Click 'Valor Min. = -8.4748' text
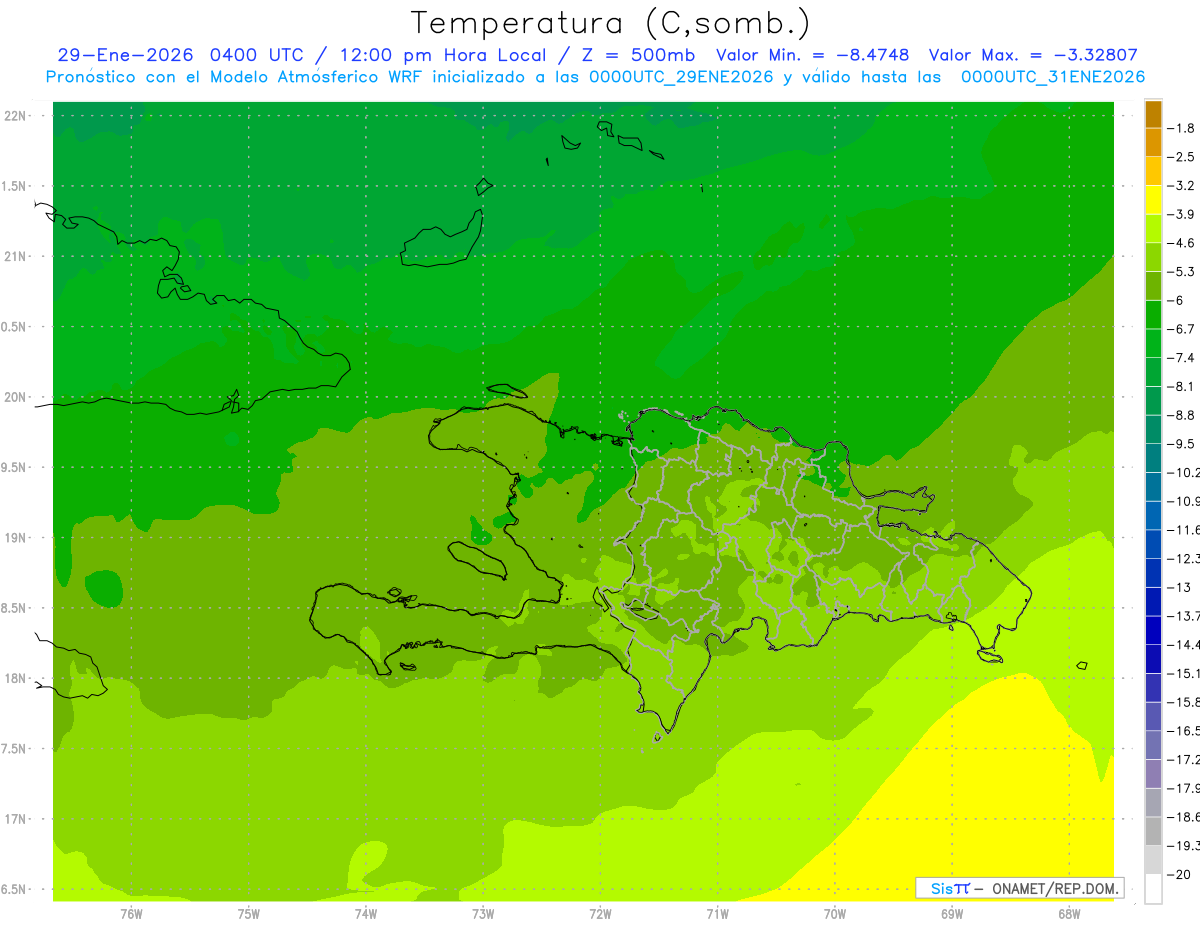The height and width of the screenshot is (927, 1200). (813, 56)
